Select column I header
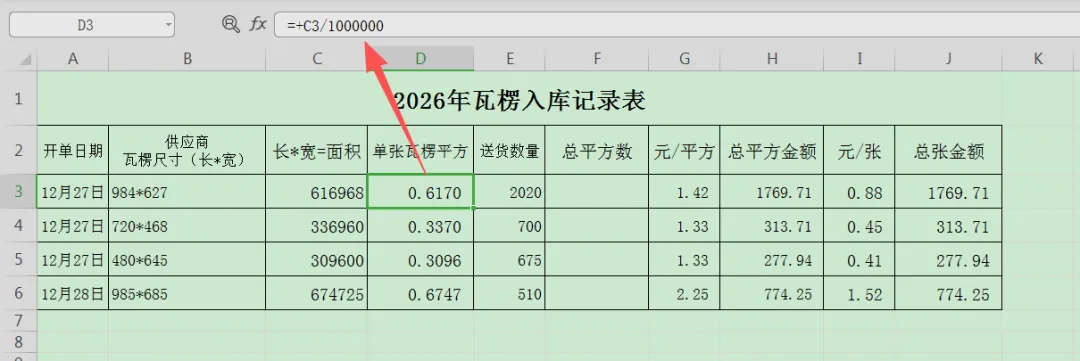1080x361 pixels. tap(860, 59)
